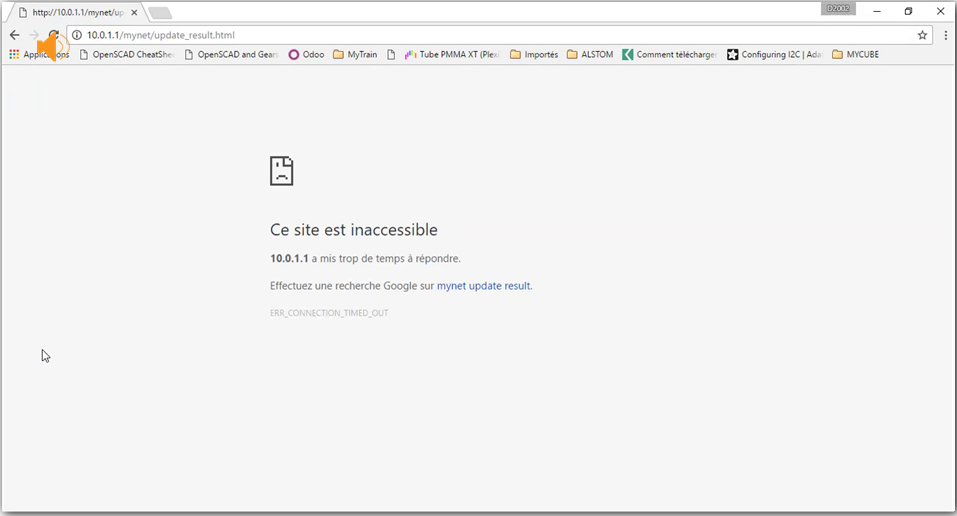Go back with the browser back arrow
Image resolution: width=957 pixels, height=516 pixels.
(x=15, y=35)
